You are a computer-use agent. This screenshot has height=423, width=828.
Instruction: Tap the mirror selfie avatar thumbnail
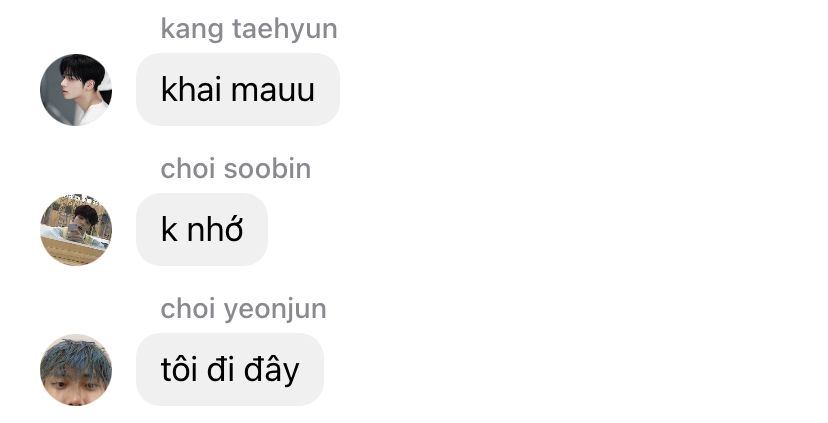[76, 230]
